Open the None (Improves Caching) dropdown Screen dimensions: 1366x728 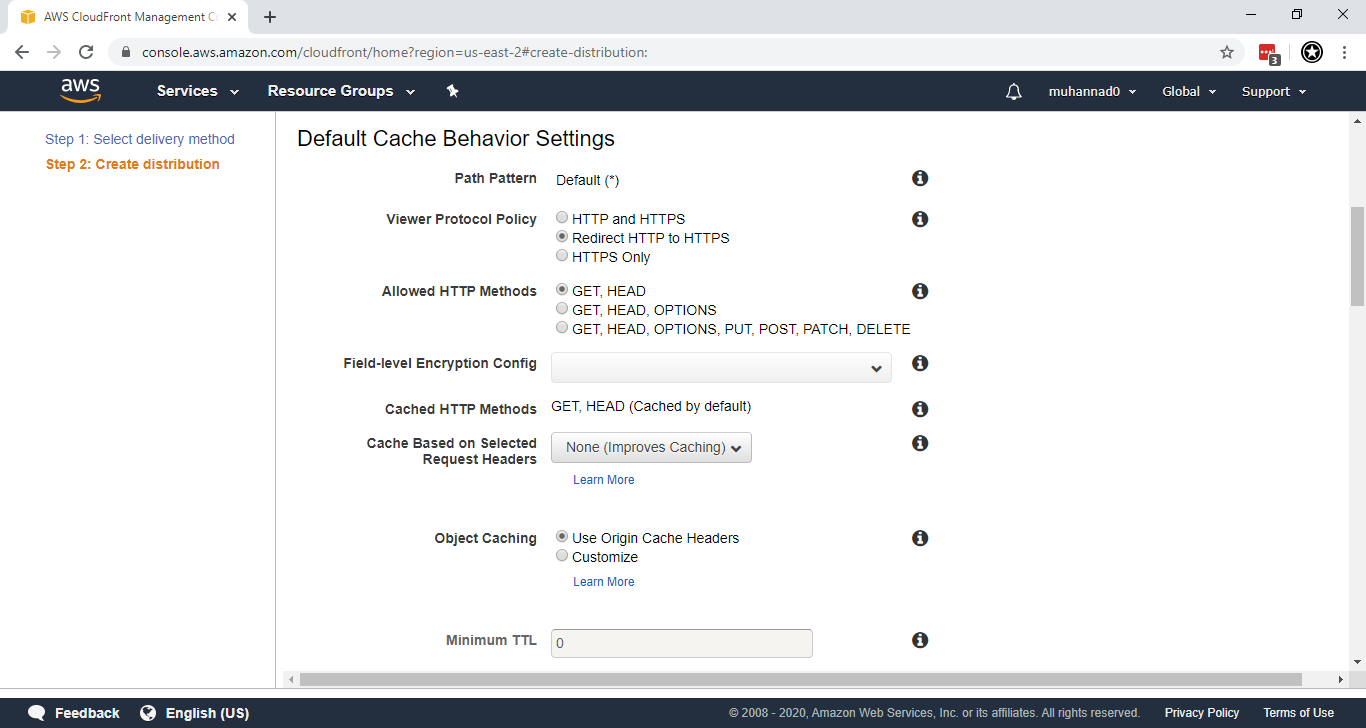(651, 447)
